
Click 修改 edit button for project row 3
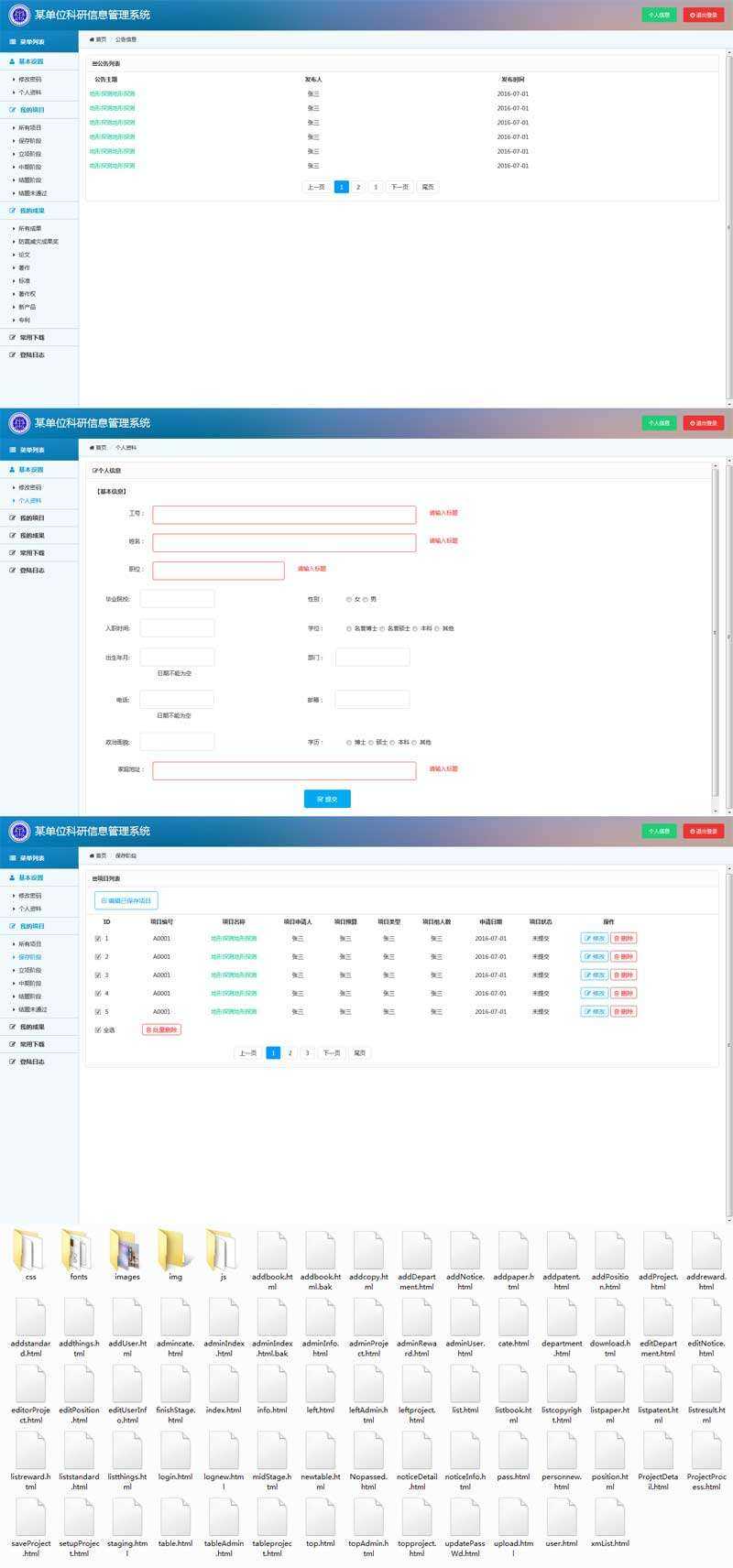click(594, 975)
